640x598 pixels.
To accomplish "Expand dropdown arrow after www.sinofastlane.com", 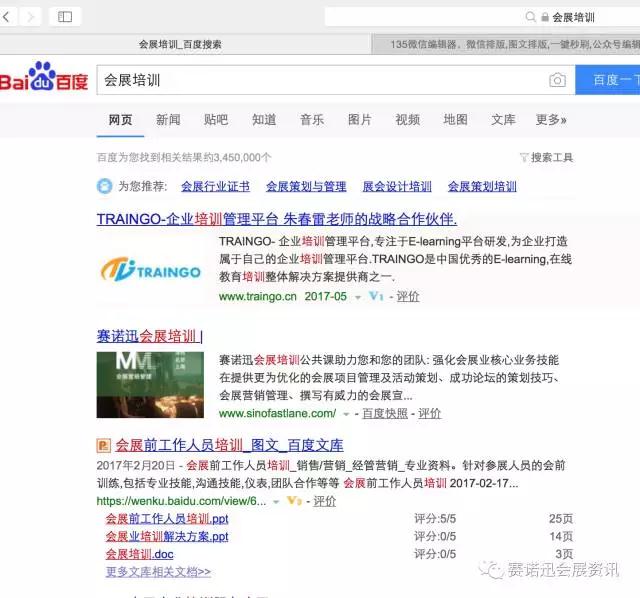I will point(346,414).
